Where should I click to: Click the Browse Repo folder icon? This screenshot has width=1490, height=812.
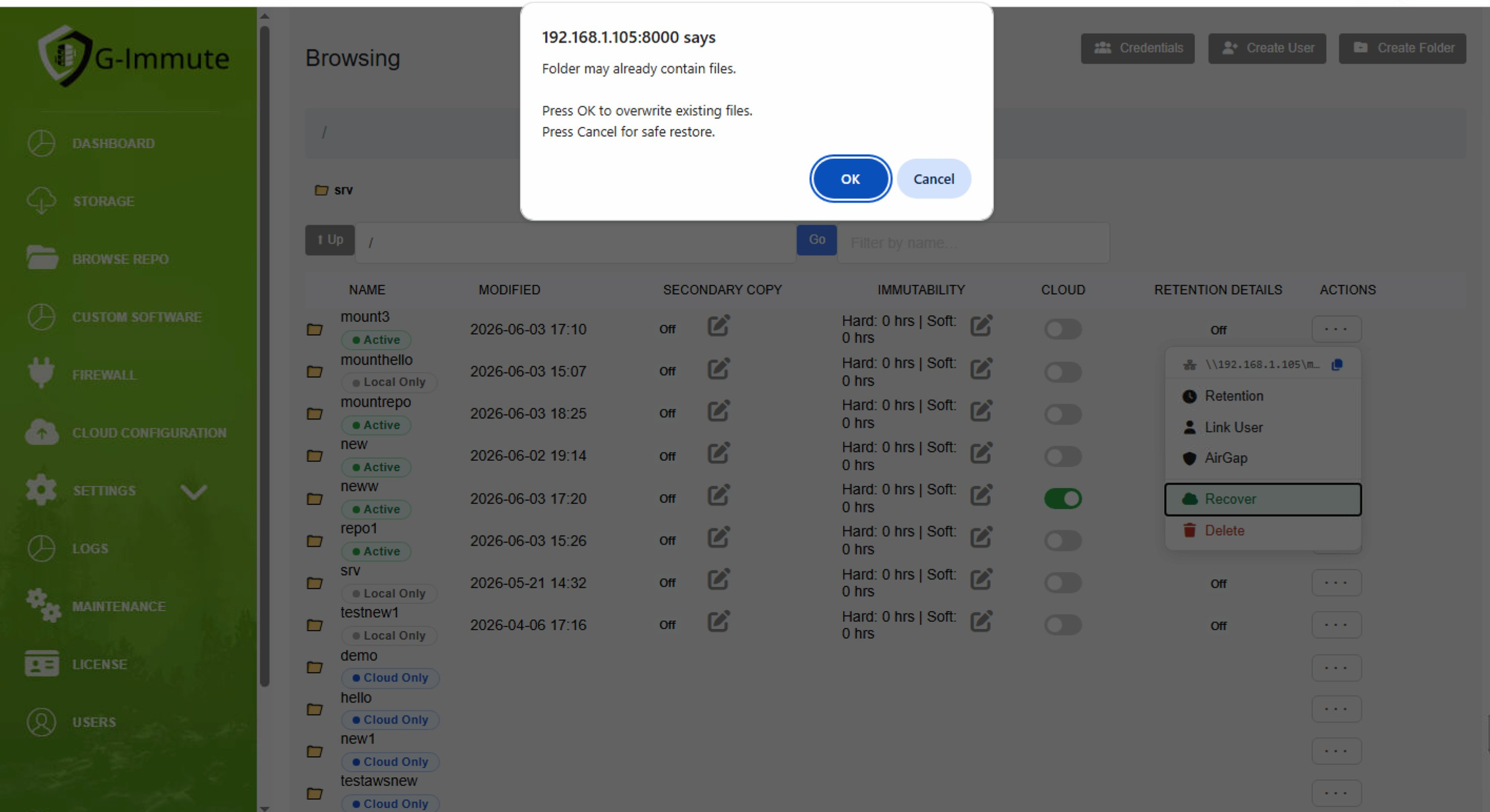(42, 258)
